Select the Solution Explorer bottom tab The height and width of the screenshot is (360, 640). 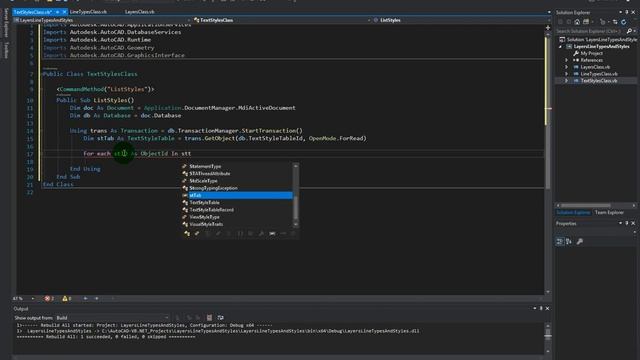[573, 212]
